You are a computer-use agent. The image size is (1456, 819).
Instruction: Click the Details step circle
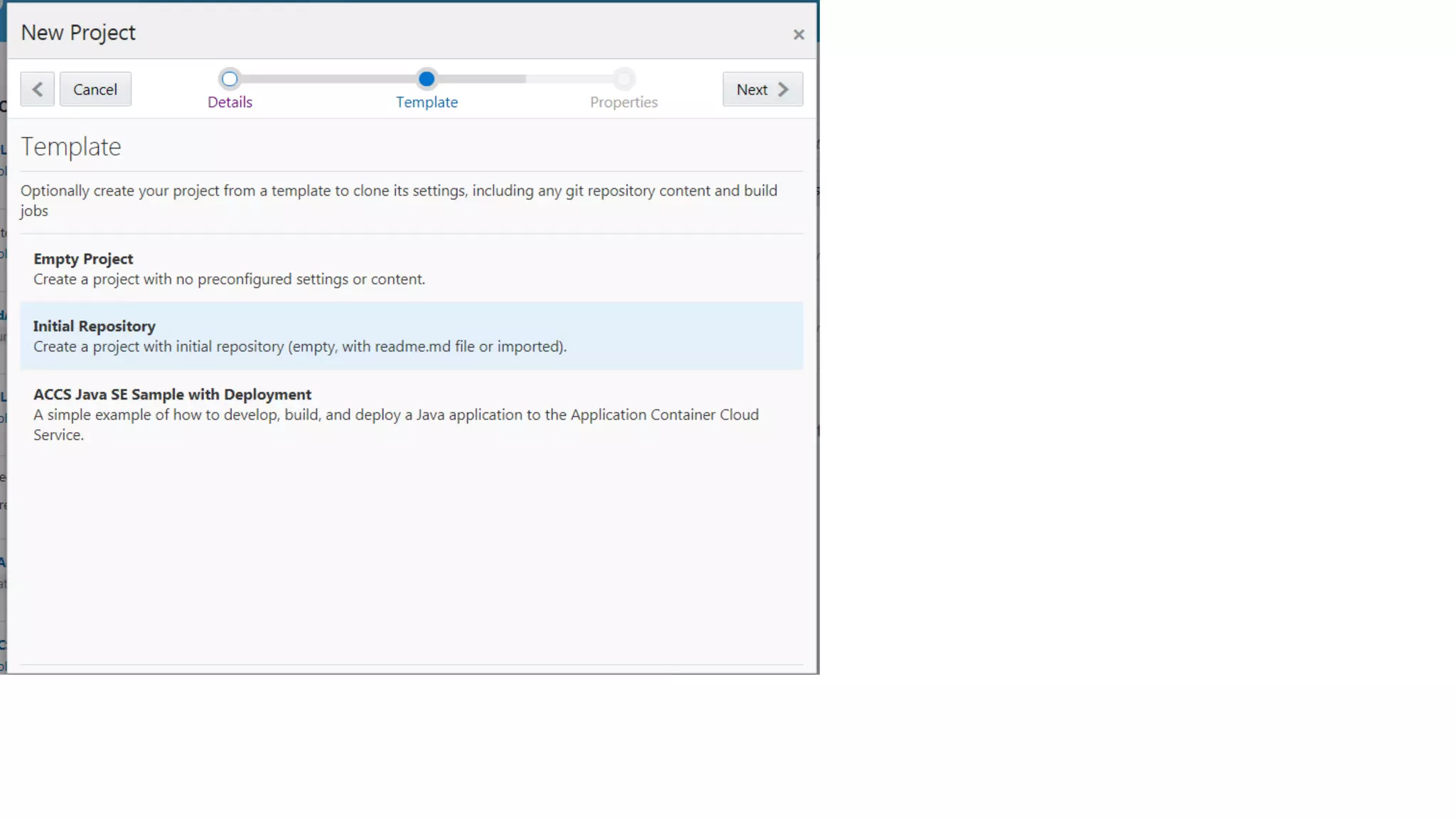(x=229, y=79)
